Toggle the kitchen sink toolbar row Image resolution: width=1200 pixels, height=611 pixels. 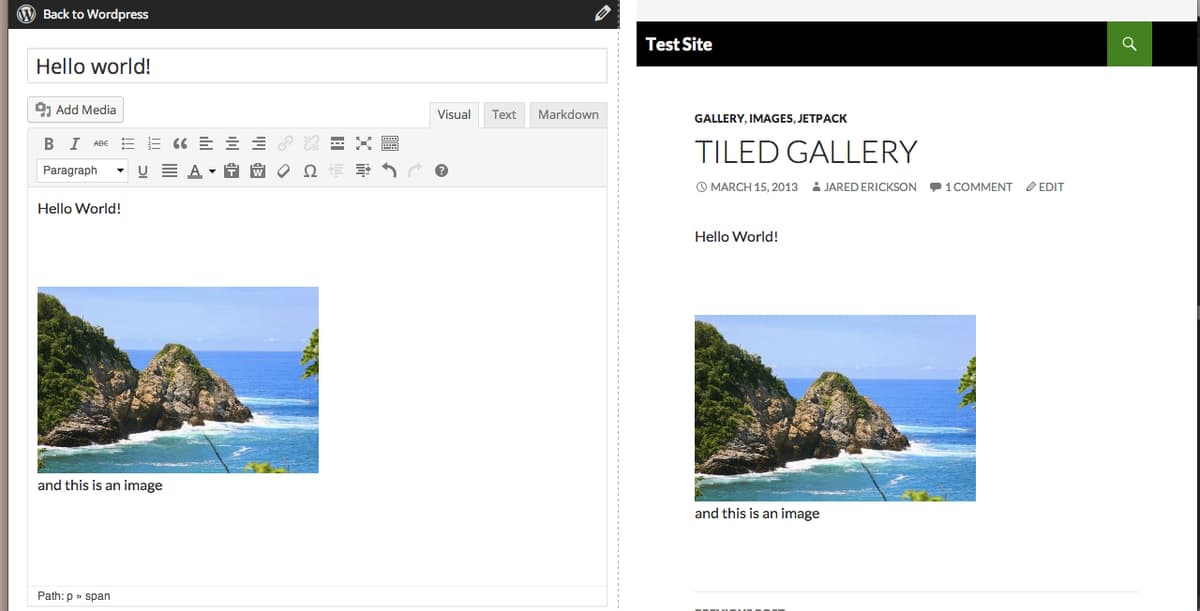pyautogui.click(x=390, y=143)
